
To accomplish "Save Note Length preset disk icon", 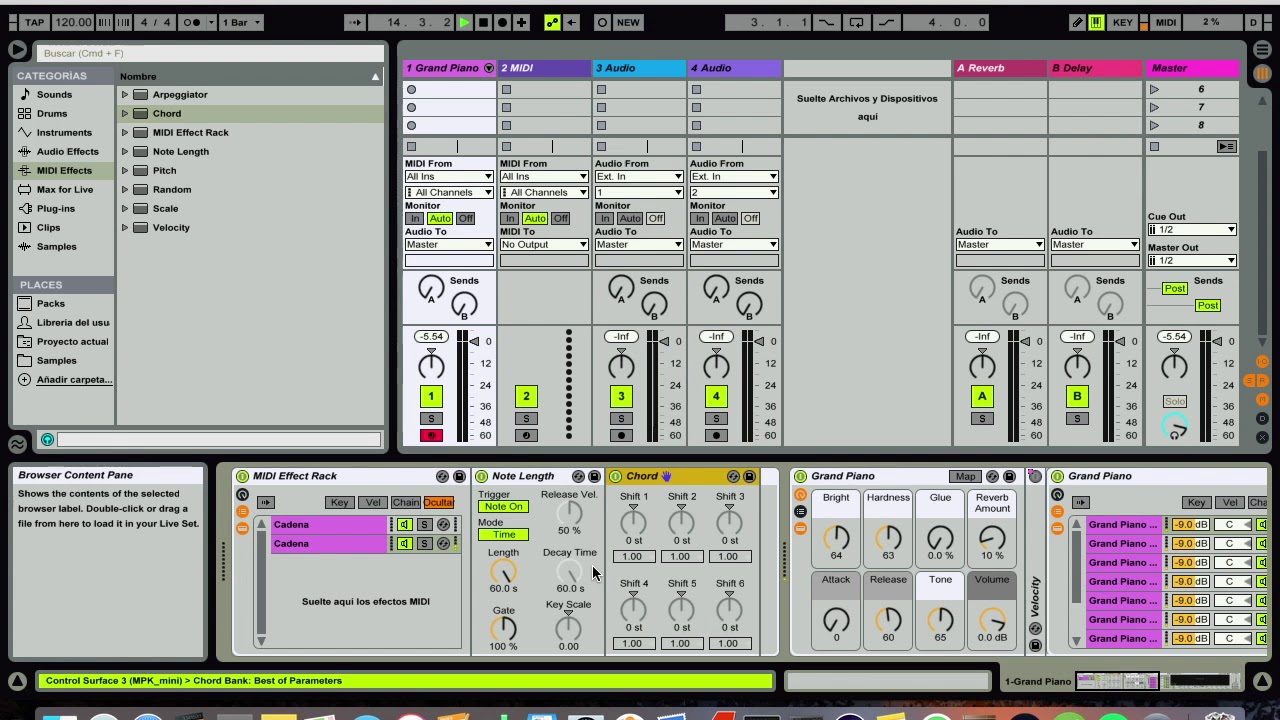I will coord(594,477).
